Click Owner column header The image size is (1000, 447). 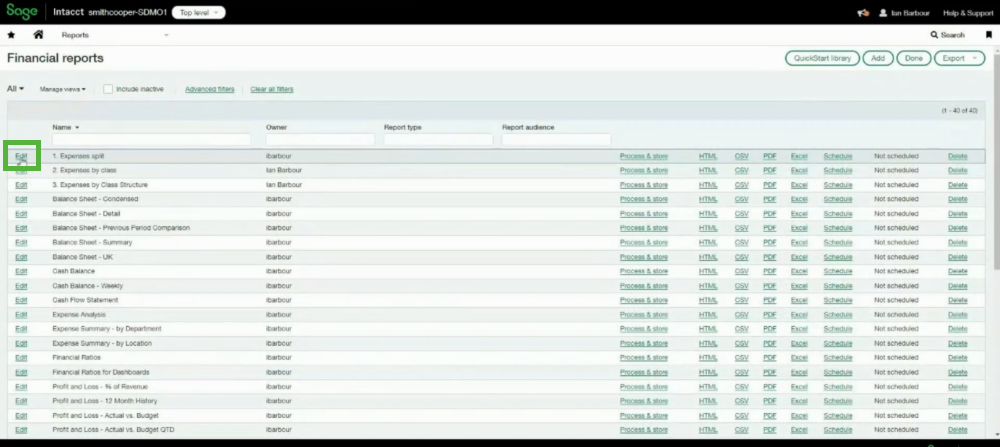point(276,128)
